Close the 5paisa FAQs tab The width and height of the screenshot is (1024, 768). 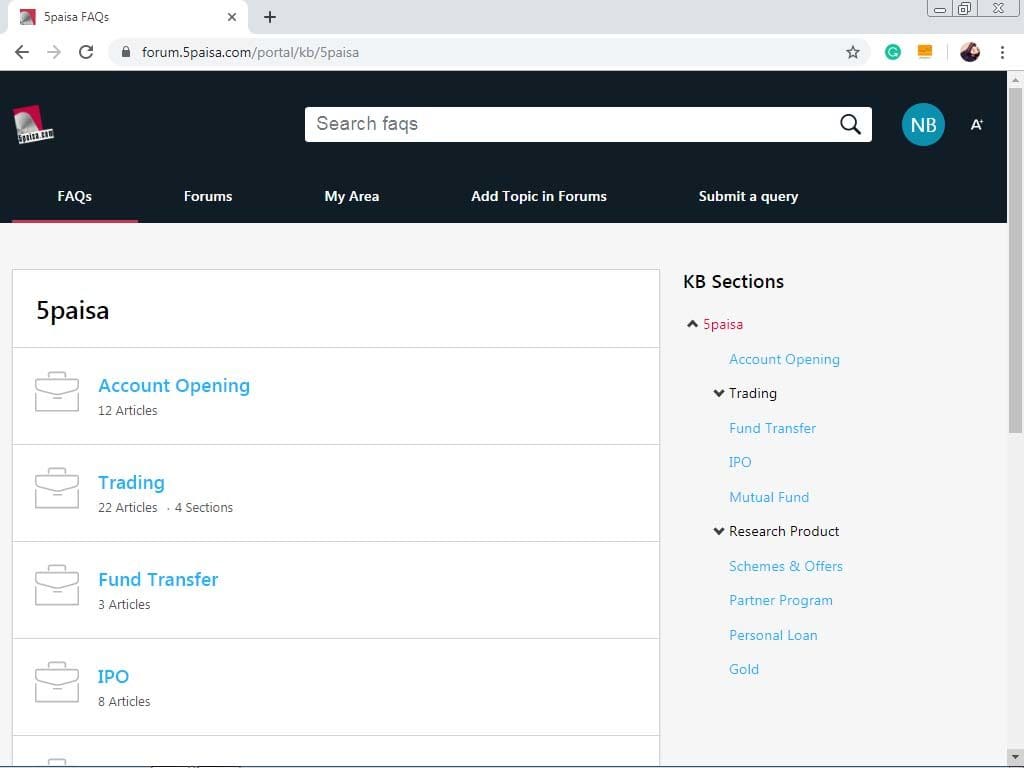232,17
